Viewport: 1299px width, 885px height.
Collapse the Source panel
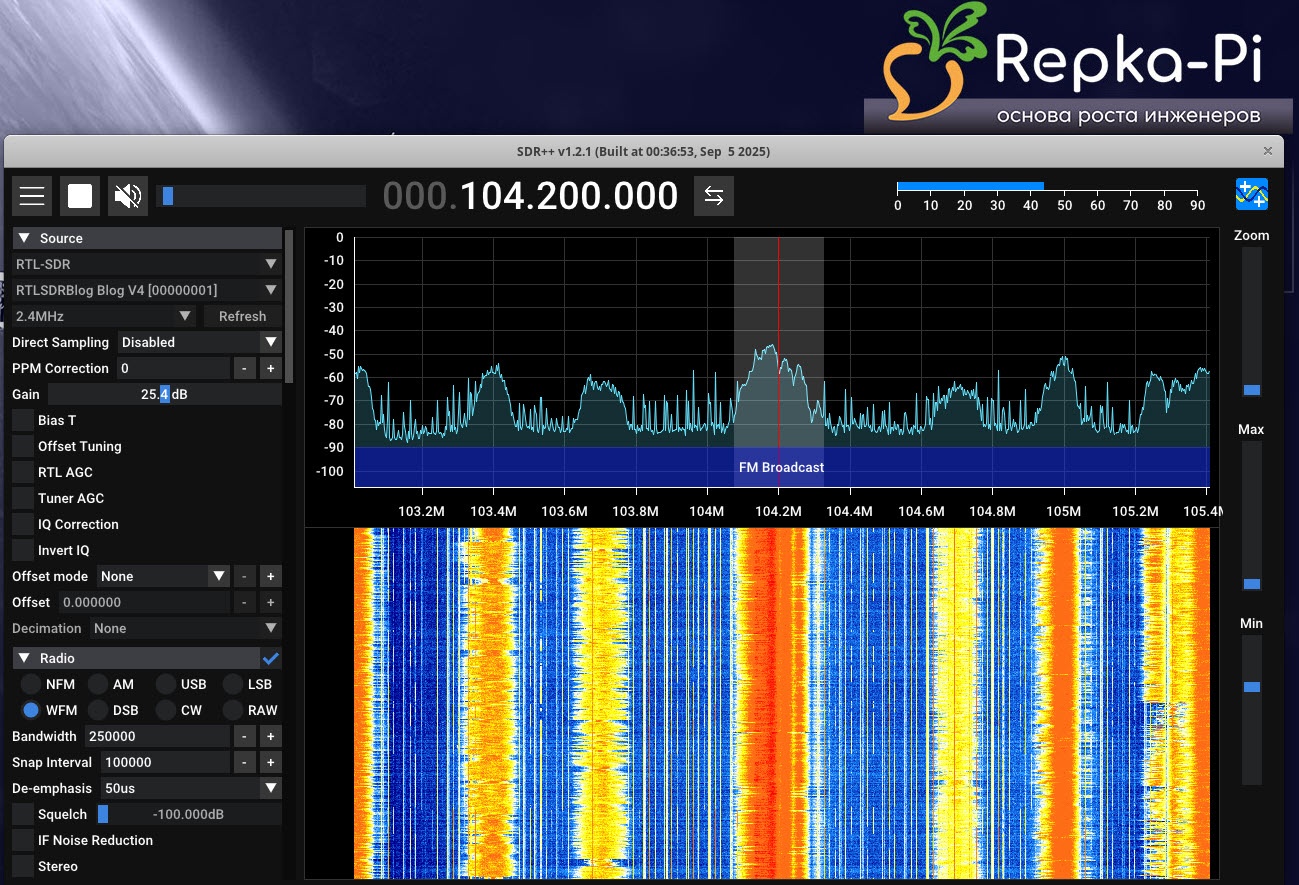click(x=23, y=237)
